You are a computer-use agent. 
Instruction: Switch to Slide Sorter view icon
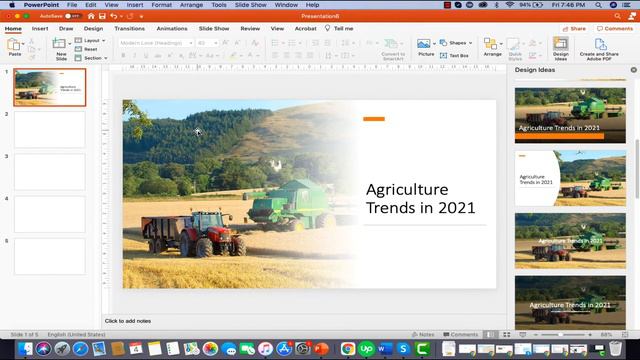pyautogui.click(x=507, y=335)
